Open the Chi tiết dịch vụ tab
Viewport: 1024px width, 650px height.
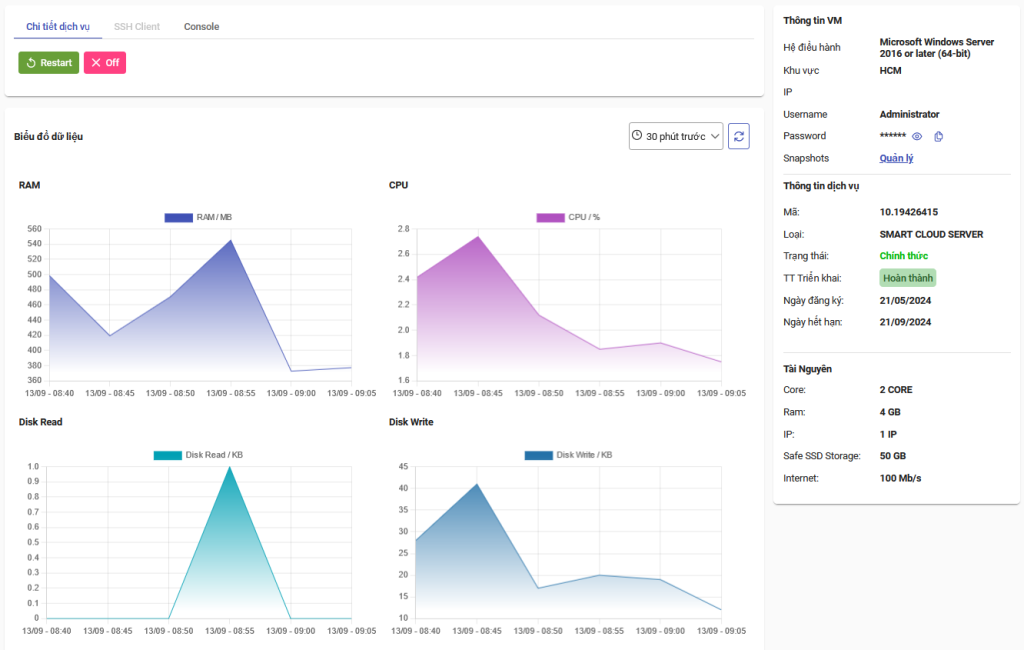tap(57, 27)
